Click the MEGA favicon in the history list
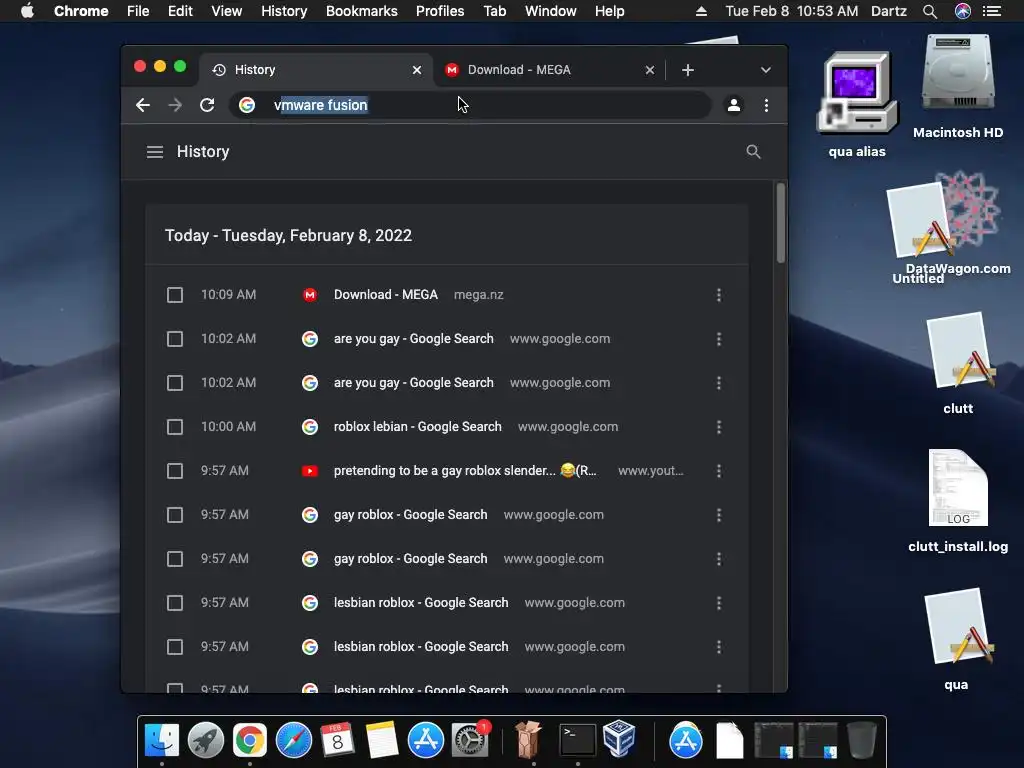 tap(310, 295)
